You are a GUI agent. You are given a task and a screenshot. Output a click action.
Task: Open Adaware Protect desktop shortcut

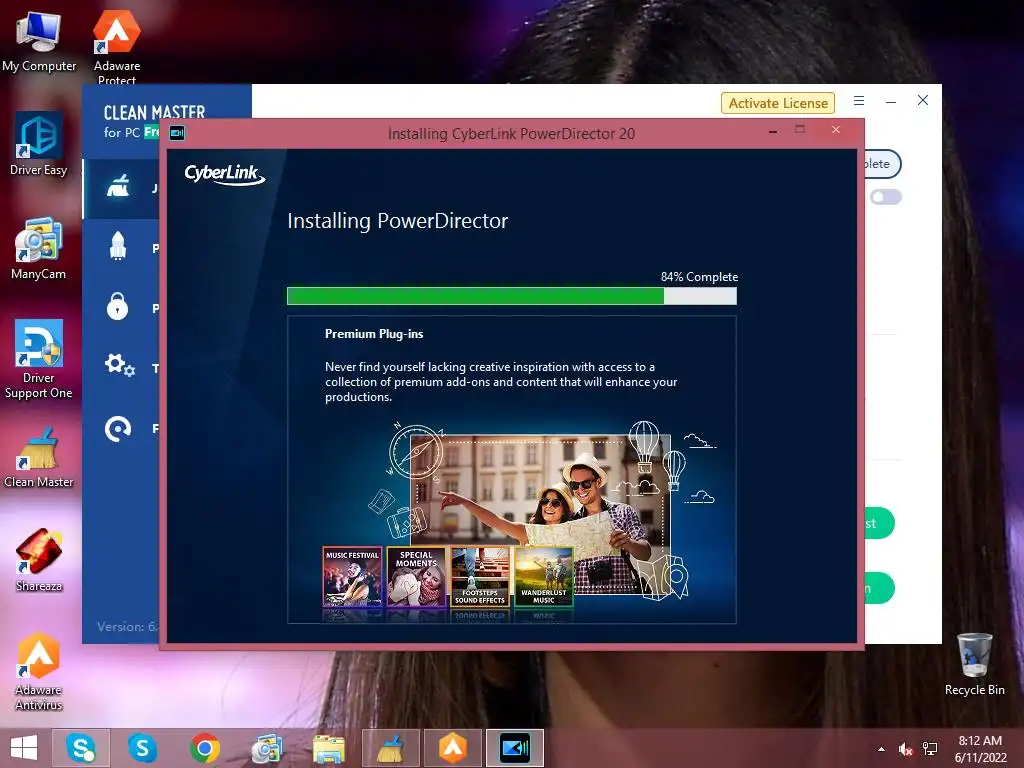click(x=116, y=46)
